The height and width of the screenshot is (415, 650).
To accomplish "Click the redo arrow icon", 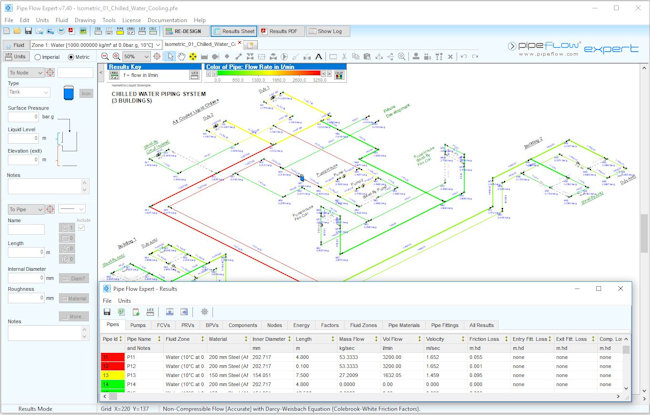I will (x=475, y=56).
